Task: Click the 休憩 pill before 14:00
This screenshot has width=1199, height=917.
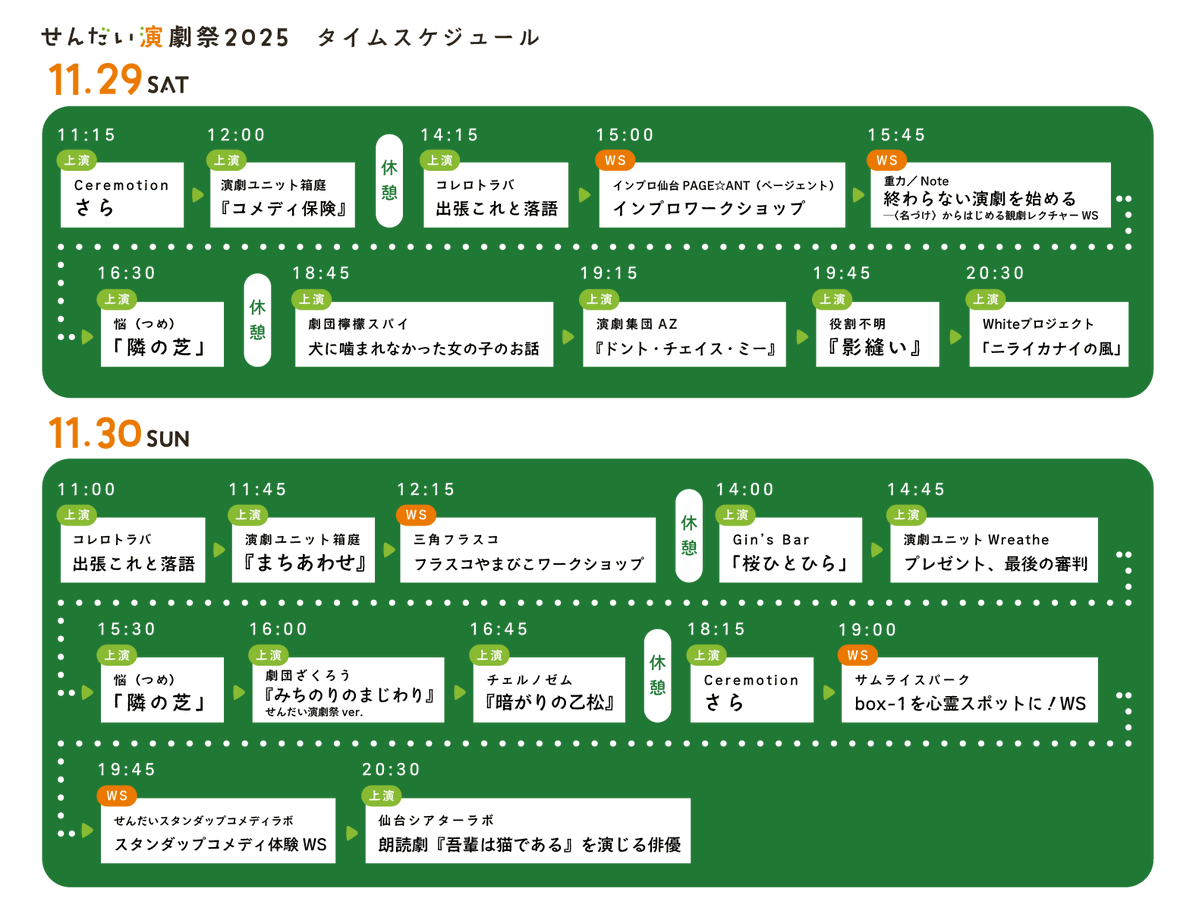Action: click(689, 535)
